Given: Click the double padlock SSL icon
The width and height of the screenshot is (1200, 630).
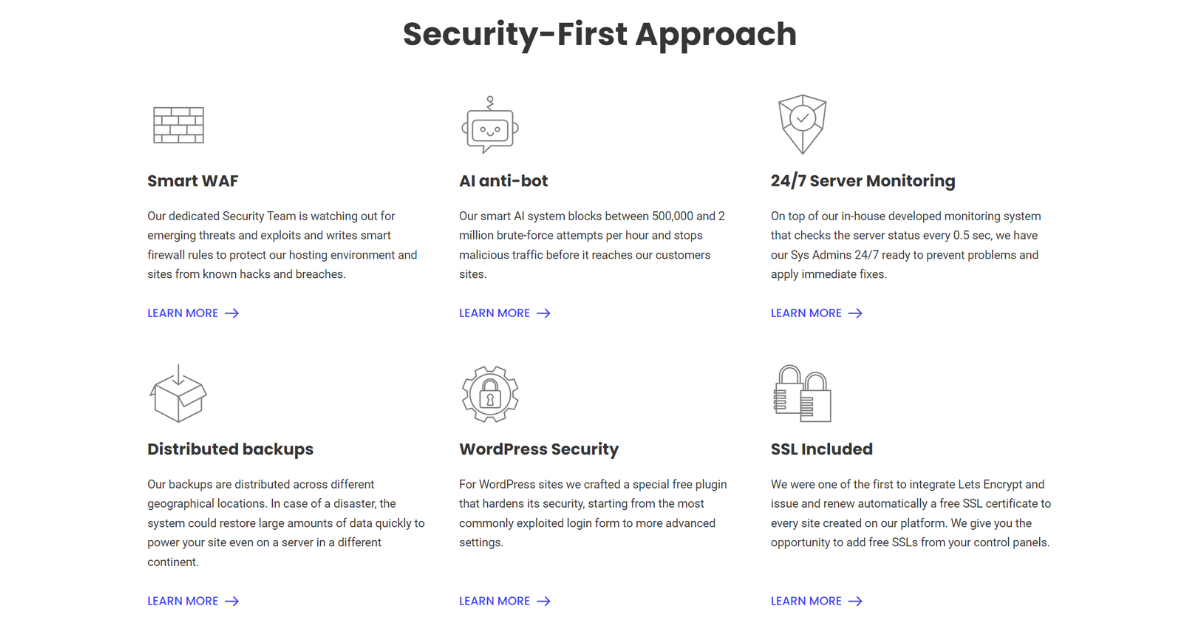Looking at the screenshot, I should tap(802, 393).
